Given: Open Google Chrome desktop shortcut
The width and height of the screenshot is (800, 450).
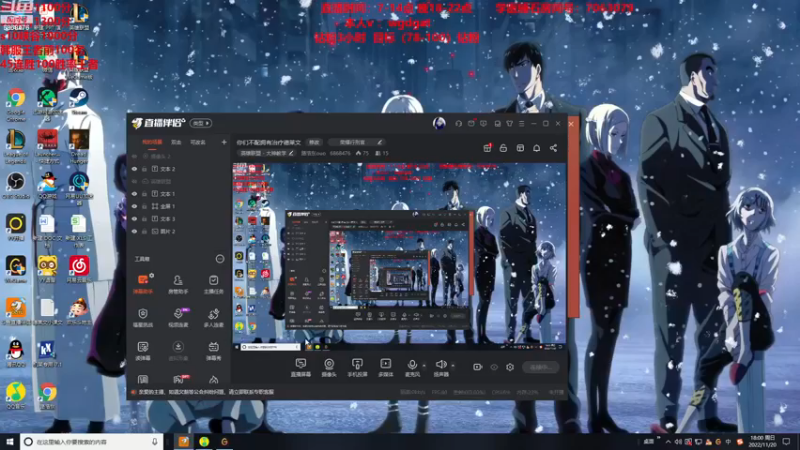Looking at the screenshot, I should tap(16, 104).
